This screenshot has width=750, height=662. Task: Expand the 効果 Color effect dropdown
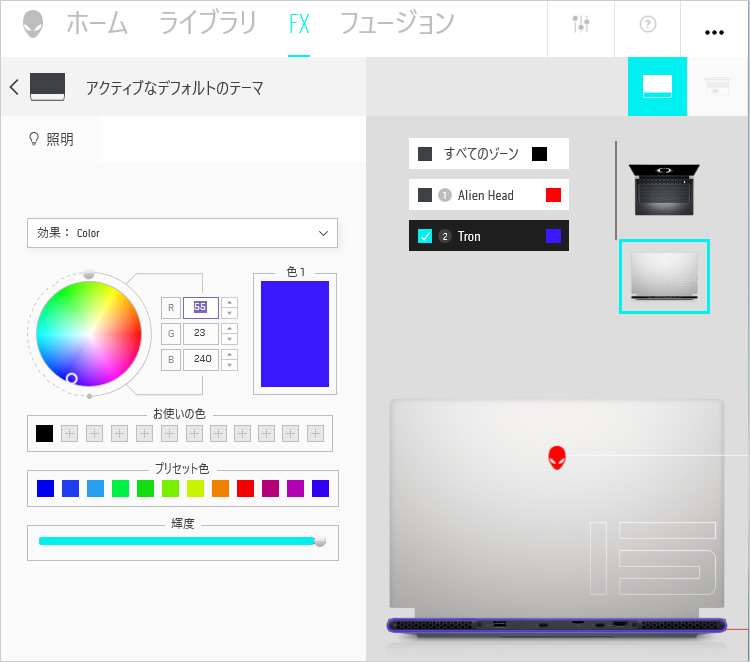tap(182, 233)
